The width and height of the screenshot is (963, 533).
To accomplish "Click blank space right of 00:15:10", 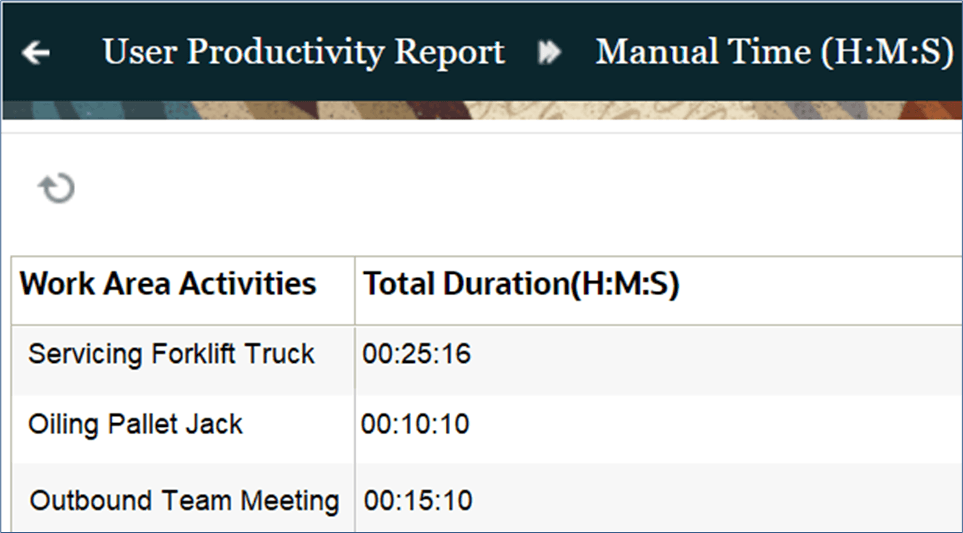I will tap(700, 500).
